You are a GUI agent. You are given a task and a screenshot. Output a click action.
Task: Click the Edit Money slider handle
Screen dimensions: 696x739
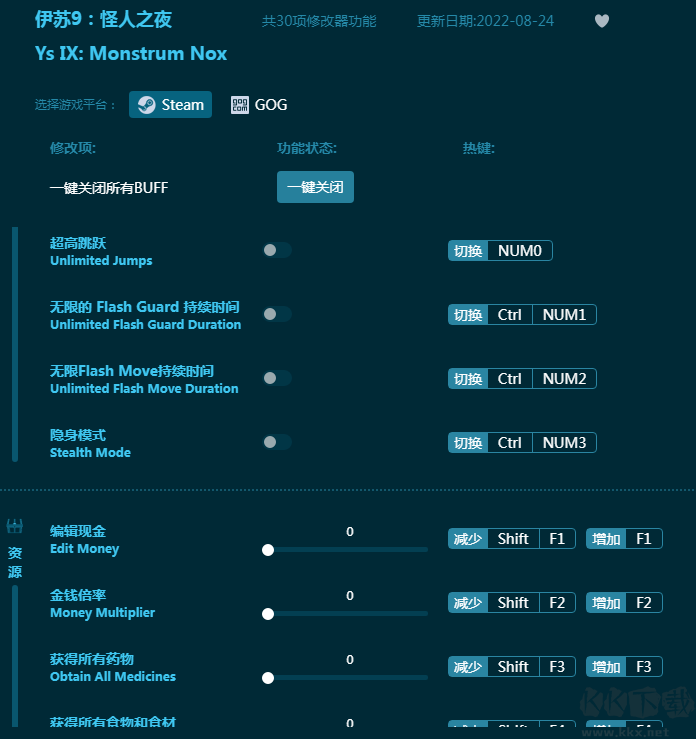click(268, 550)
